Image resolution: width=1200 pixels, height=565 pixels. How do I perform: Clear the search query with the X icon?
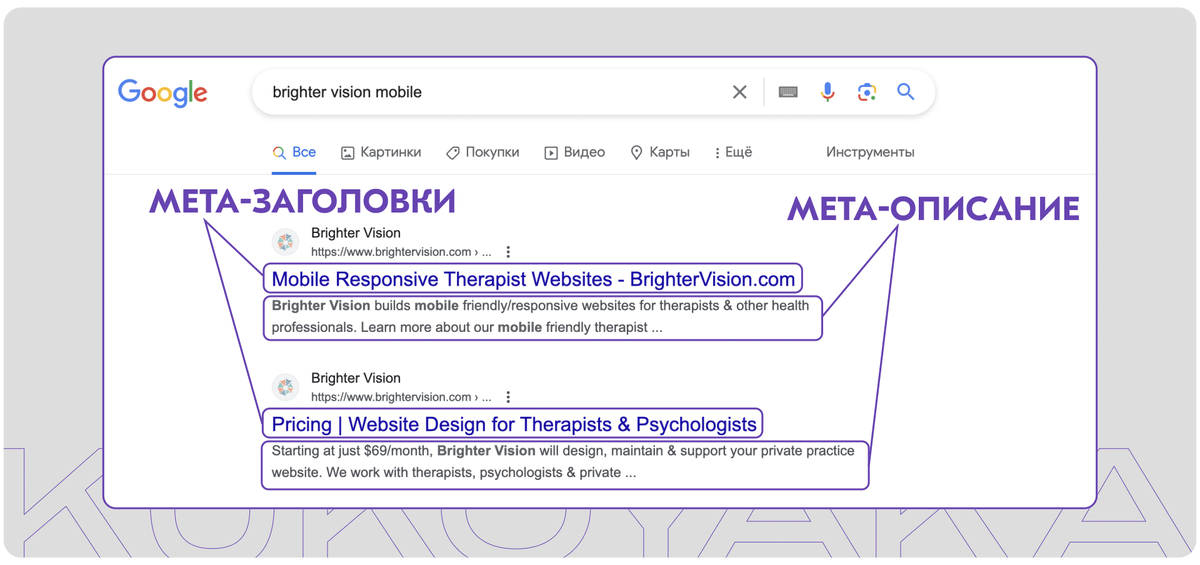[x=739, y=92]
